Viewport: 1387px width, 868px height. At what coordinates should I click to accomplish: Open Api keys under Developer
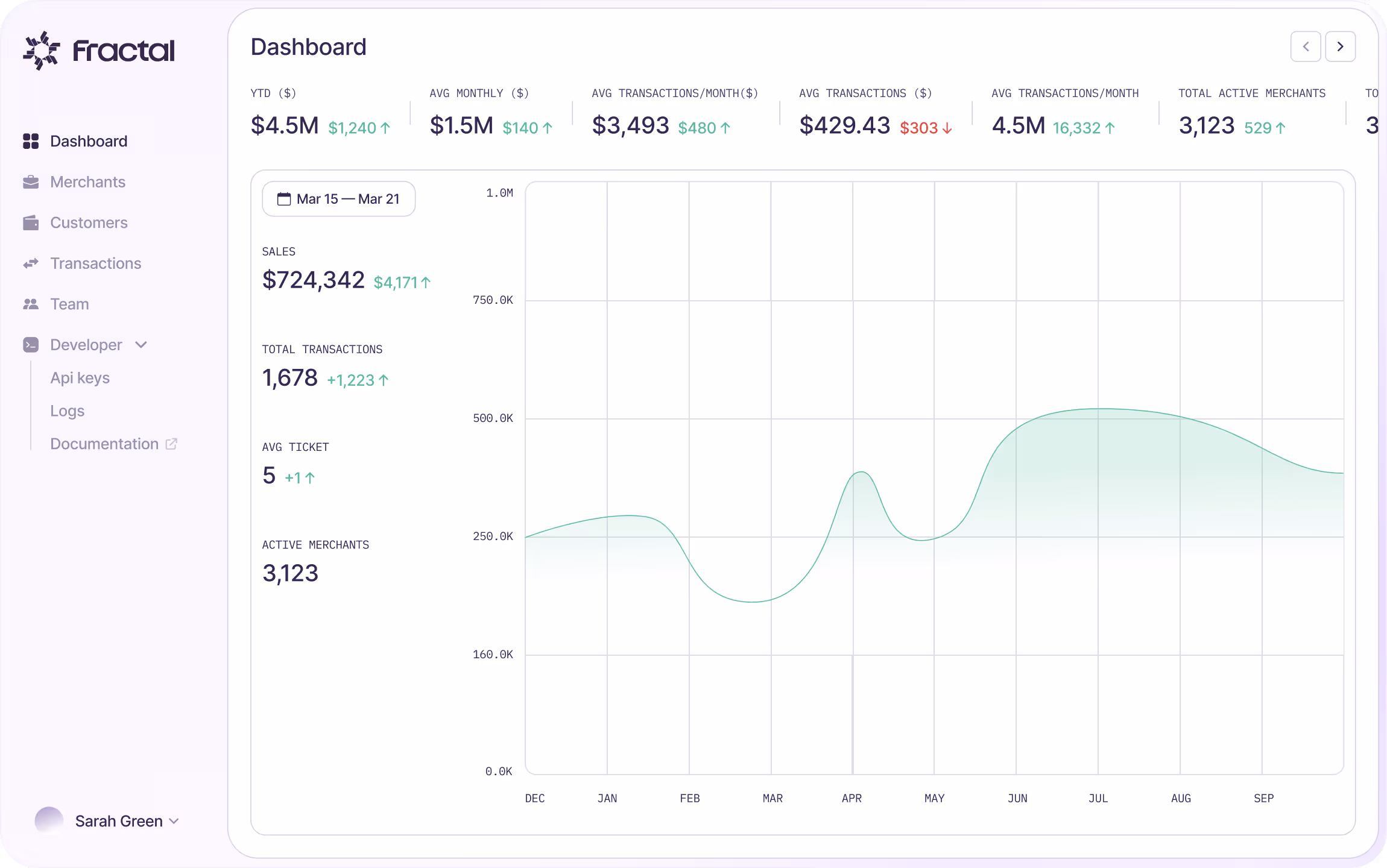pos(80,378)
